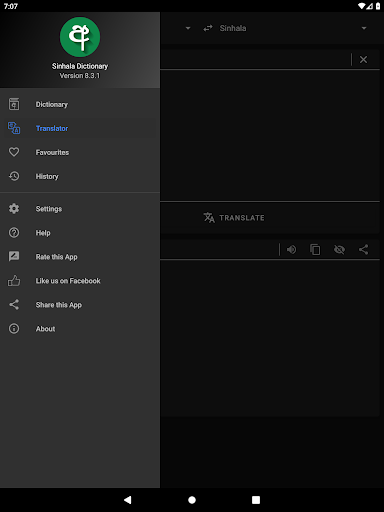Tap the TRANSLATE button
The image size is (384, 512).
tap(234, 218)
